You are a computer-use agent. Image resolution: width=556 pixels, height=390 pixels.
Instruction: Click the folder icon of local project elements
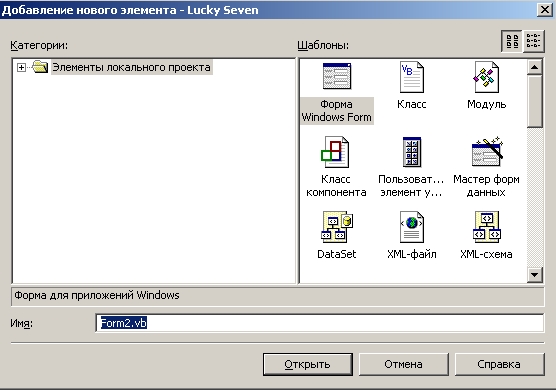click(x=40, y=67)
